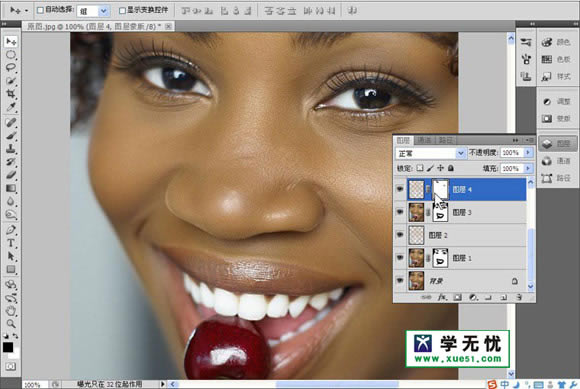The image size is (580, 389).
Task: Select the Blur tool
Action: (x=11, y=201)
